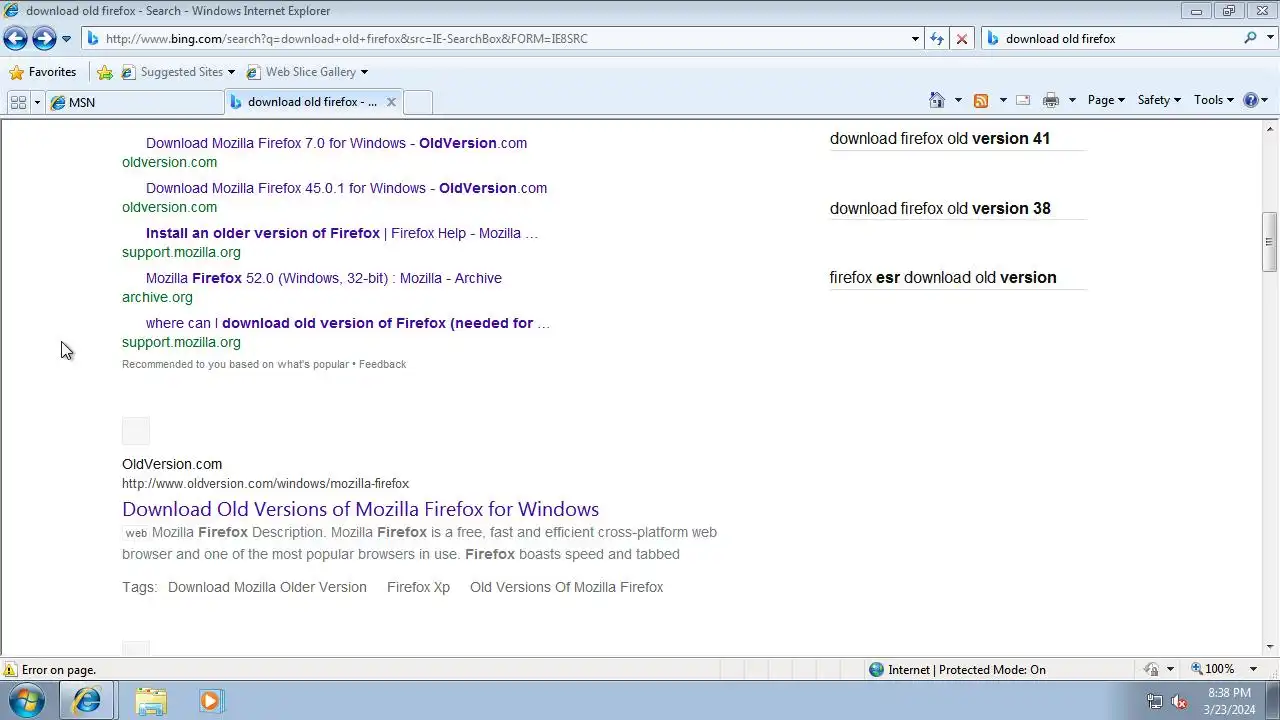The image size is (1280, 720).
Task: Click the Feedback link under recommendations
Action: coord(382,364)
